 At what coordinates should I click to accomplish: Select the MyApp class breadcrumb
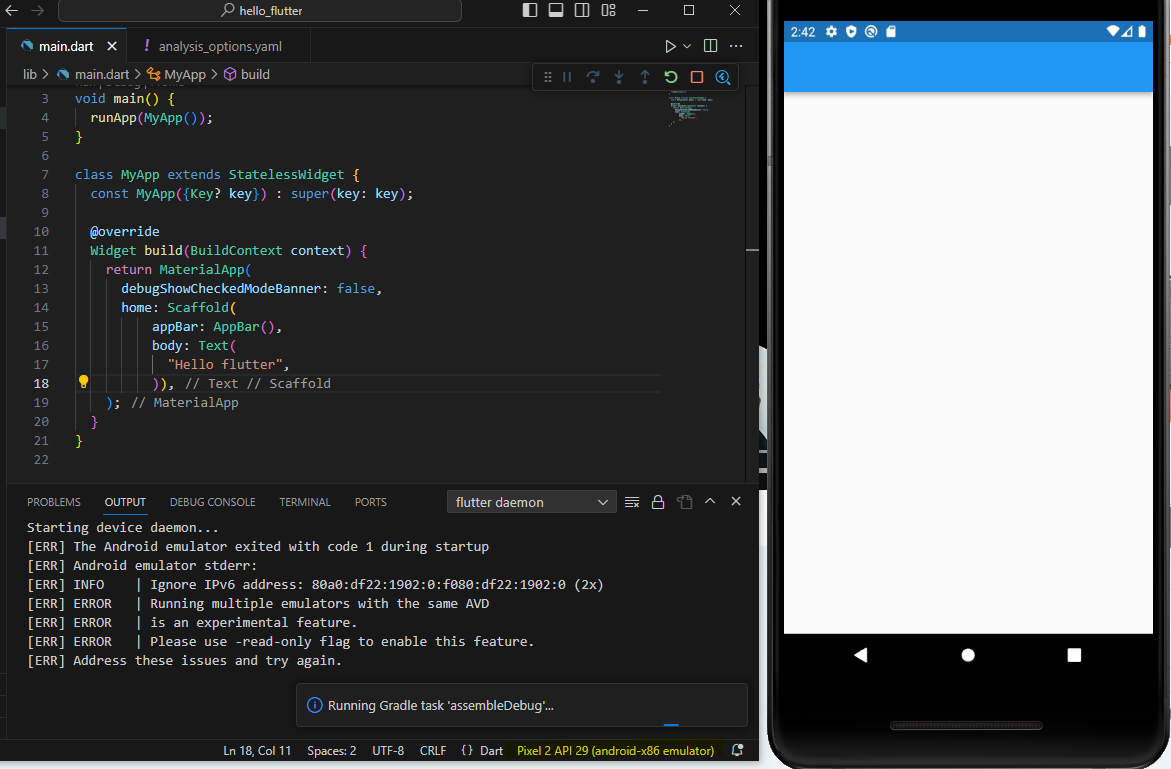[x=176, y=75]
